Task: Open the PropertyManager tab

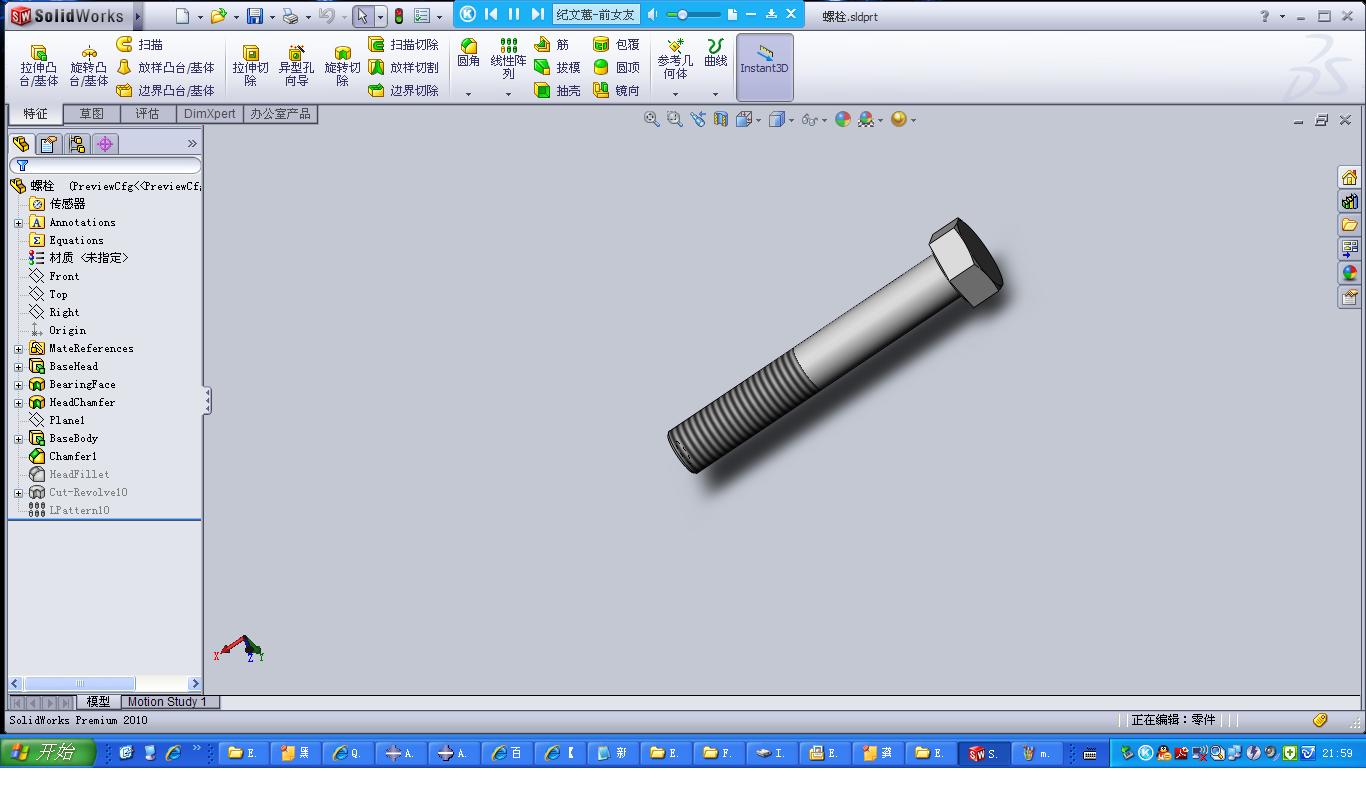Action: coord(49,144)
